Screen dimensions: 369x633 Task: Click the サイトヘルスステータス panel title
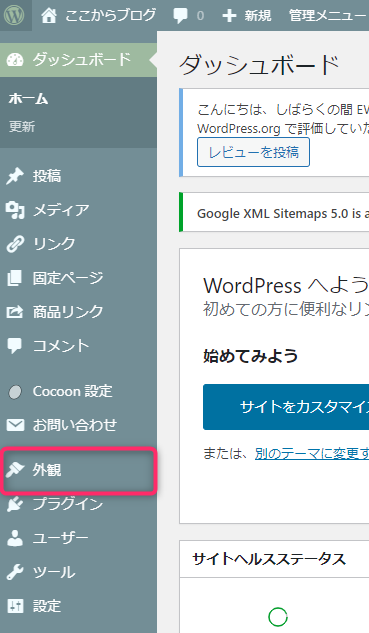coord(269,560)
